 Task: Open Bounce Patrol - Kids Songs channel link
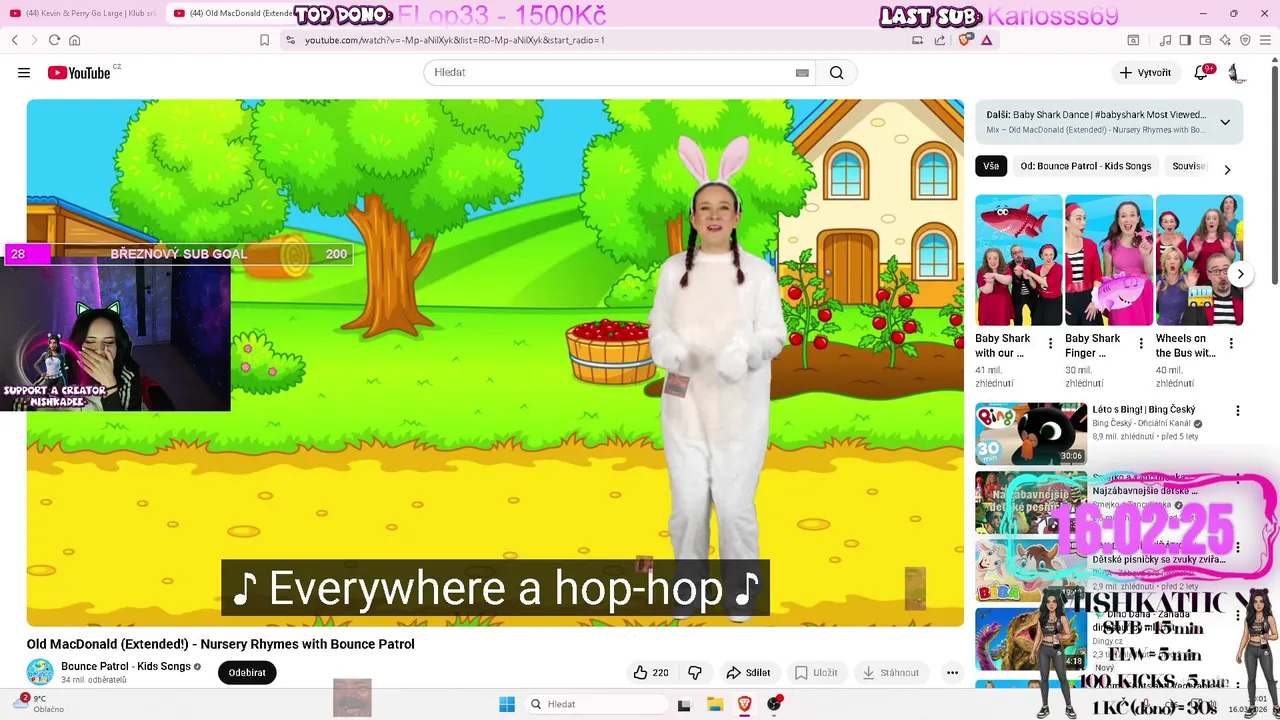tap(126, 666)
